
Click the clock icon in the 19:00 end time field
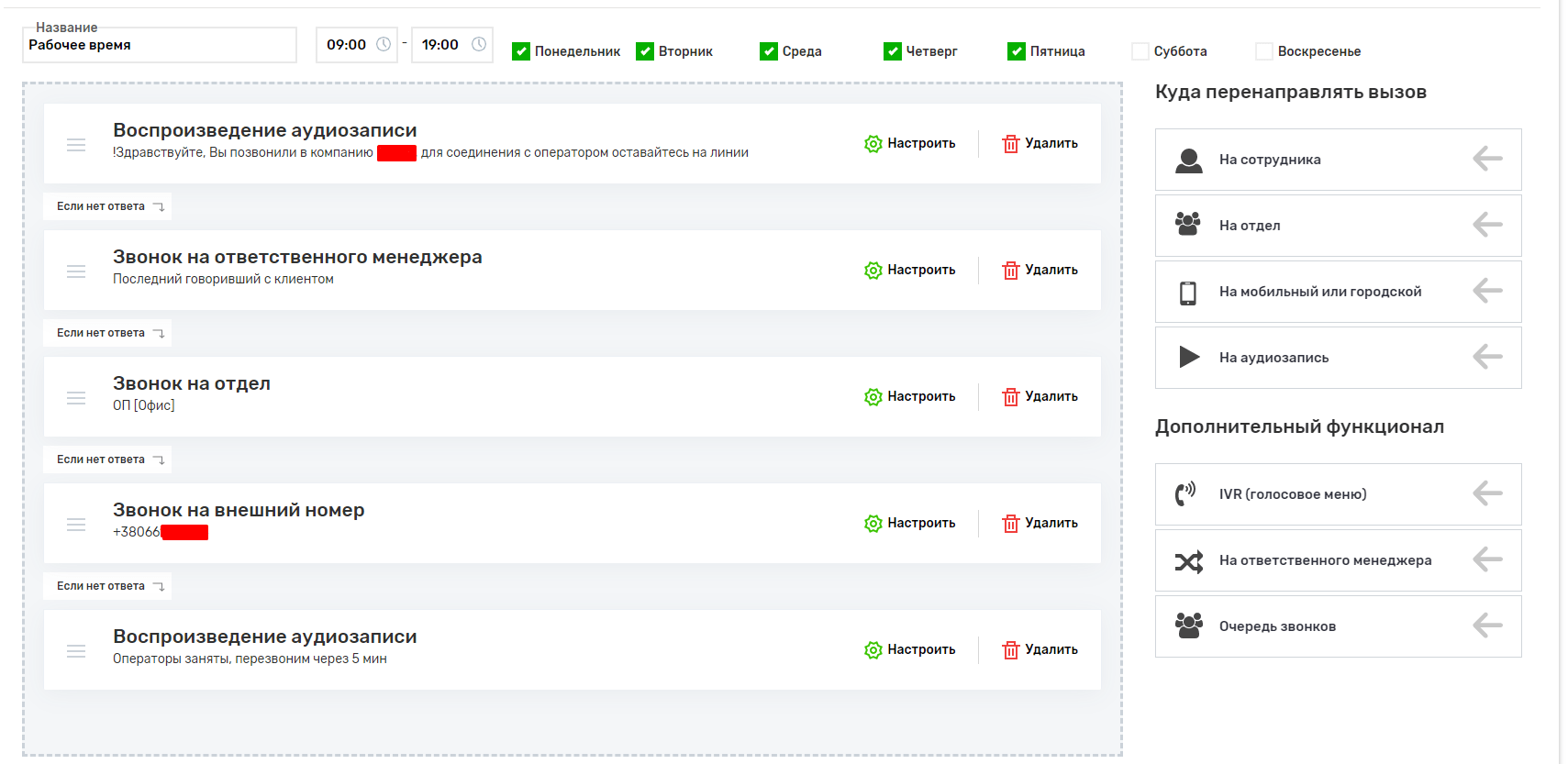click(479, 44)
